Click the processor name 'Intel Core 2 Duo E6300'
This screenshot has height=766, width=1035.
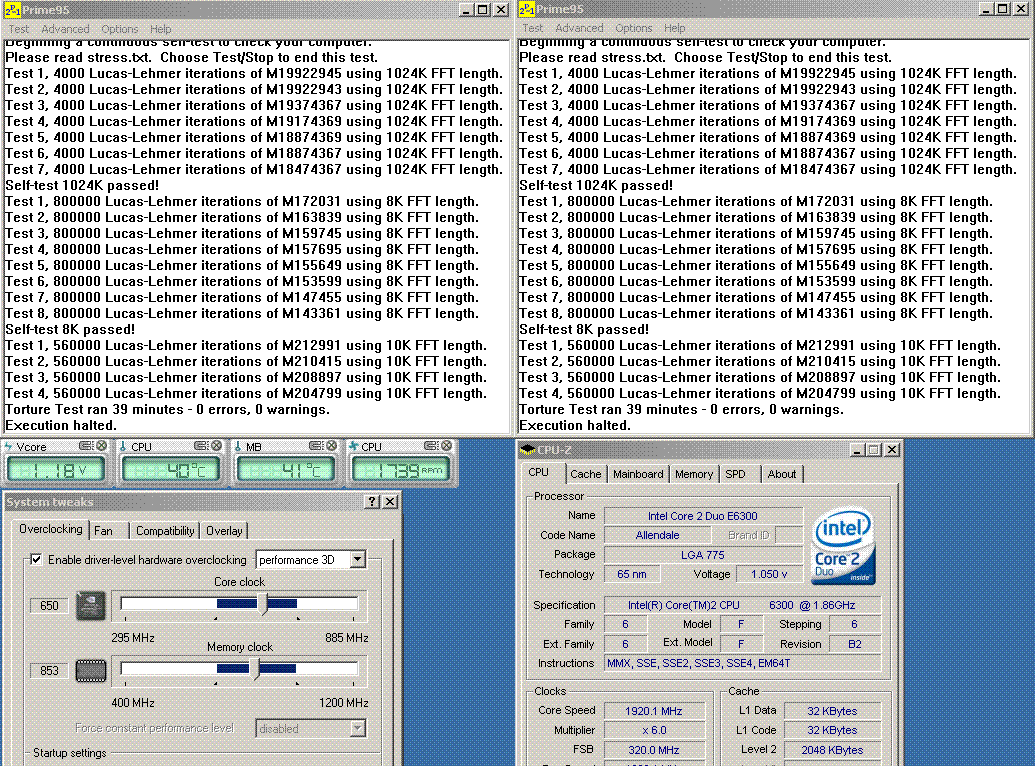click(x=703, y=516)
